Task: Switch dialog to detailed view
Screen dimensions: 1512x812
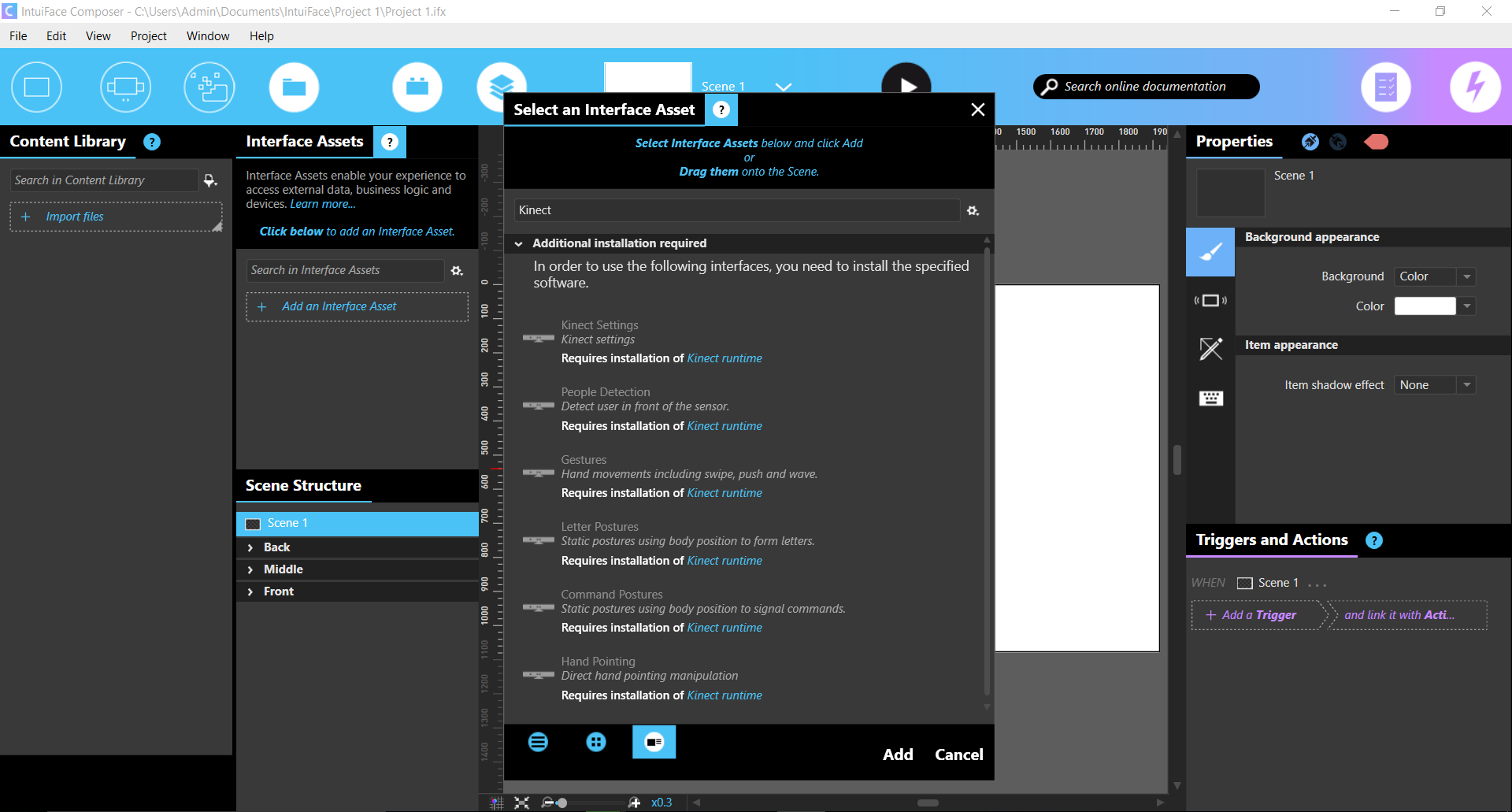Action: 654,742
